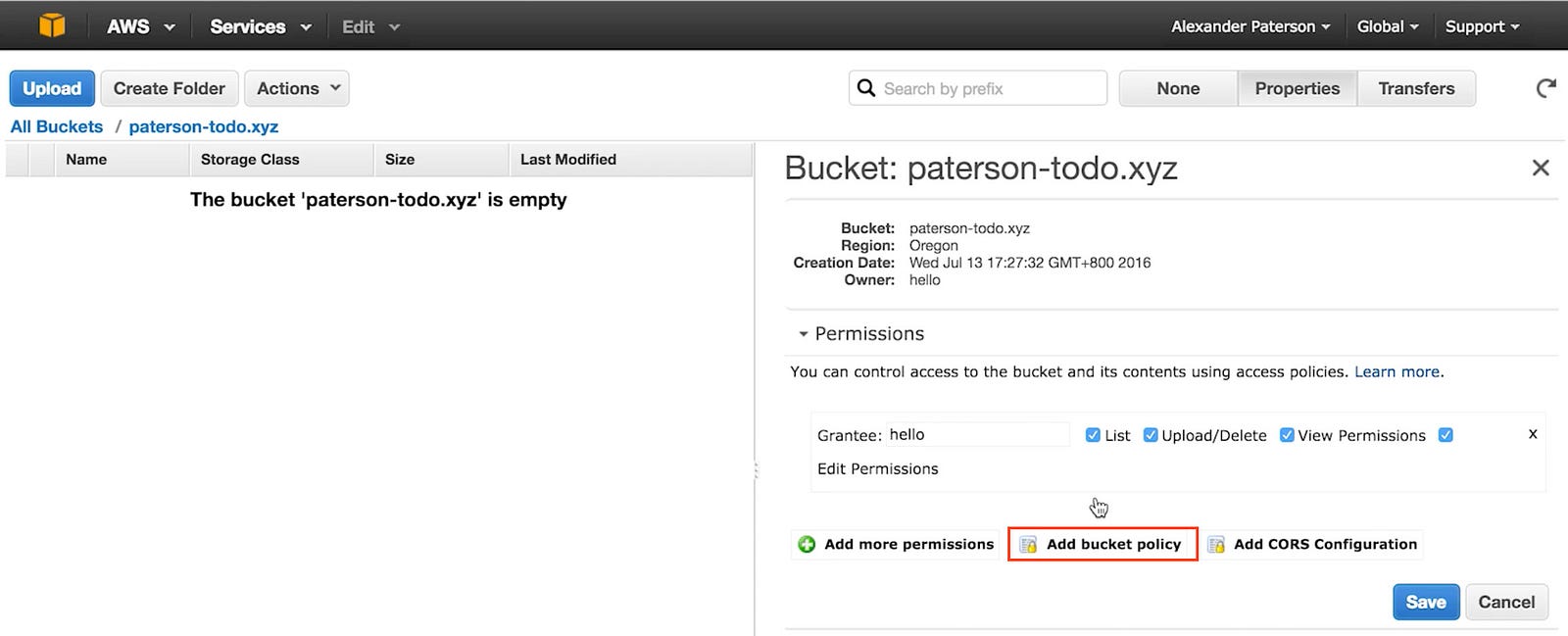
Task: Click the 'Bucket: paterson-todo.xyz' panel heading
Action: [x=981, y=169]
